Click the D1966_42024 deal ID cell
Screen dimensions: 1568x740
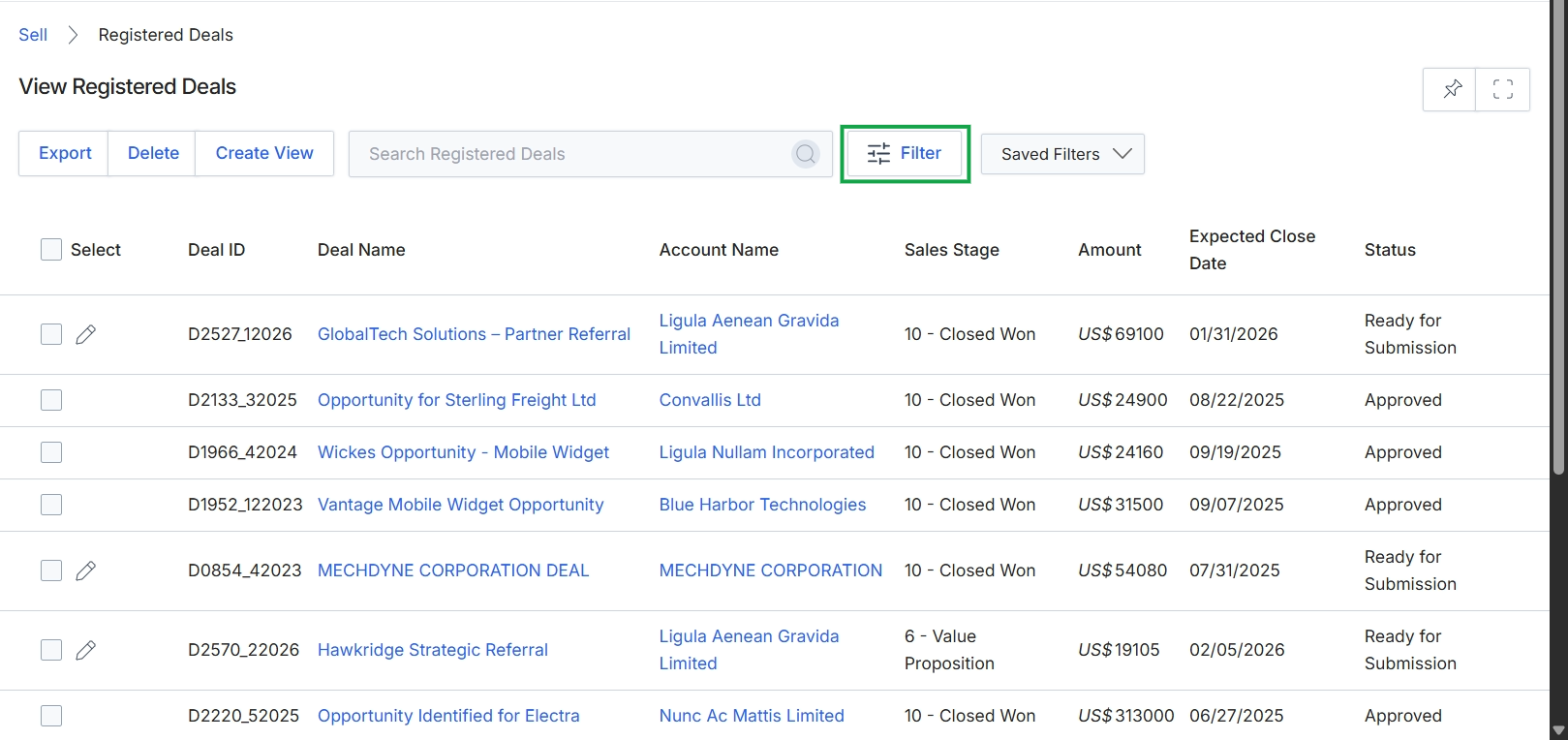[x=242, y=452]
